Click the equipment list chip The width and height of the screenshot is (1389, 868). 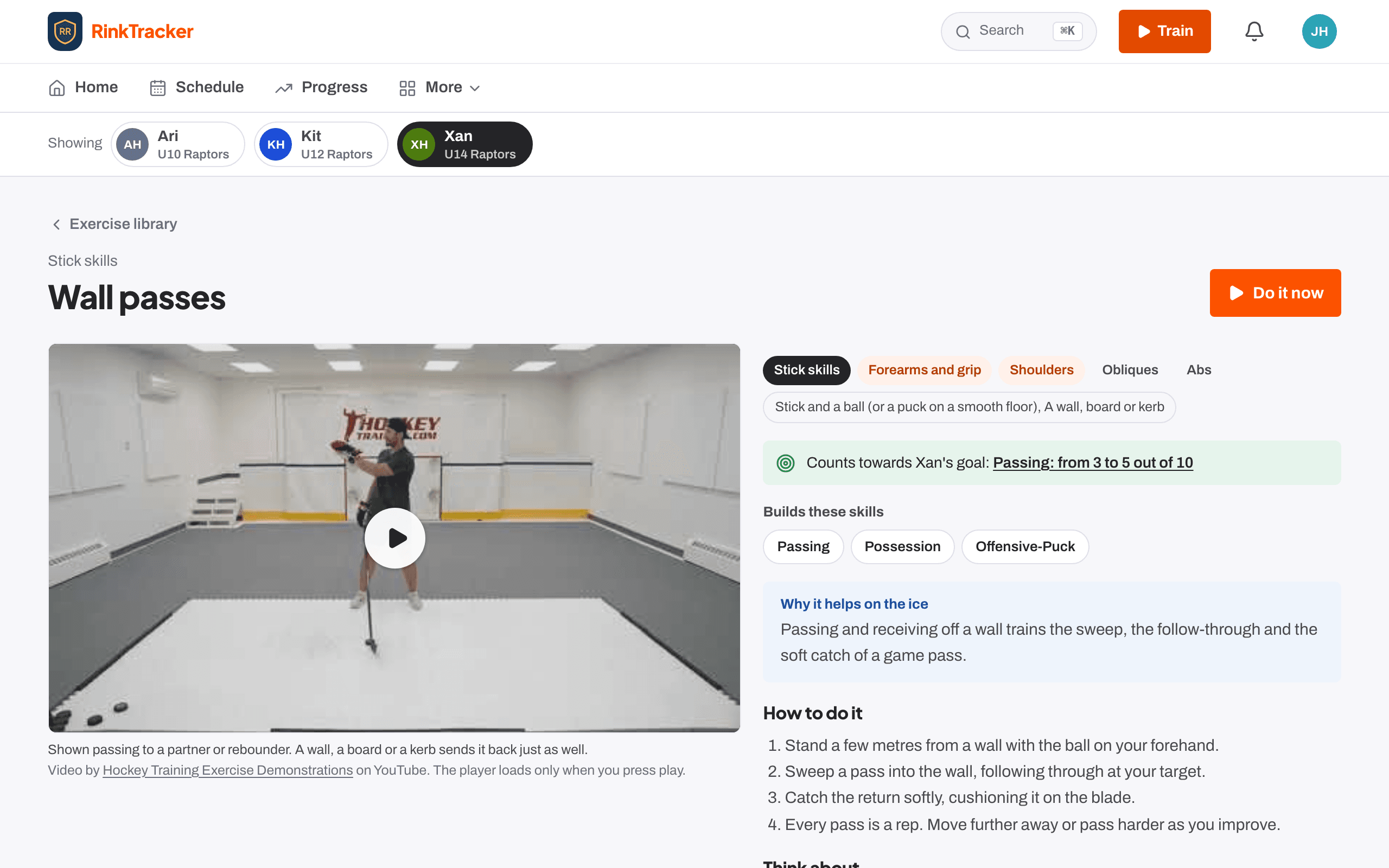click(x=969, y=407)
